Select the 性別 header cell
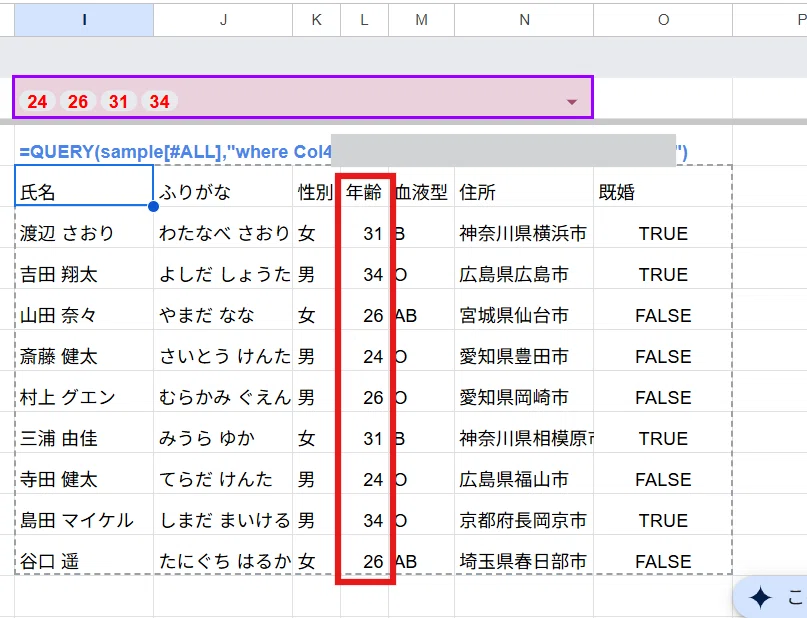The height and width of the screenshot is (618, 807). click(x=317, y=186)
